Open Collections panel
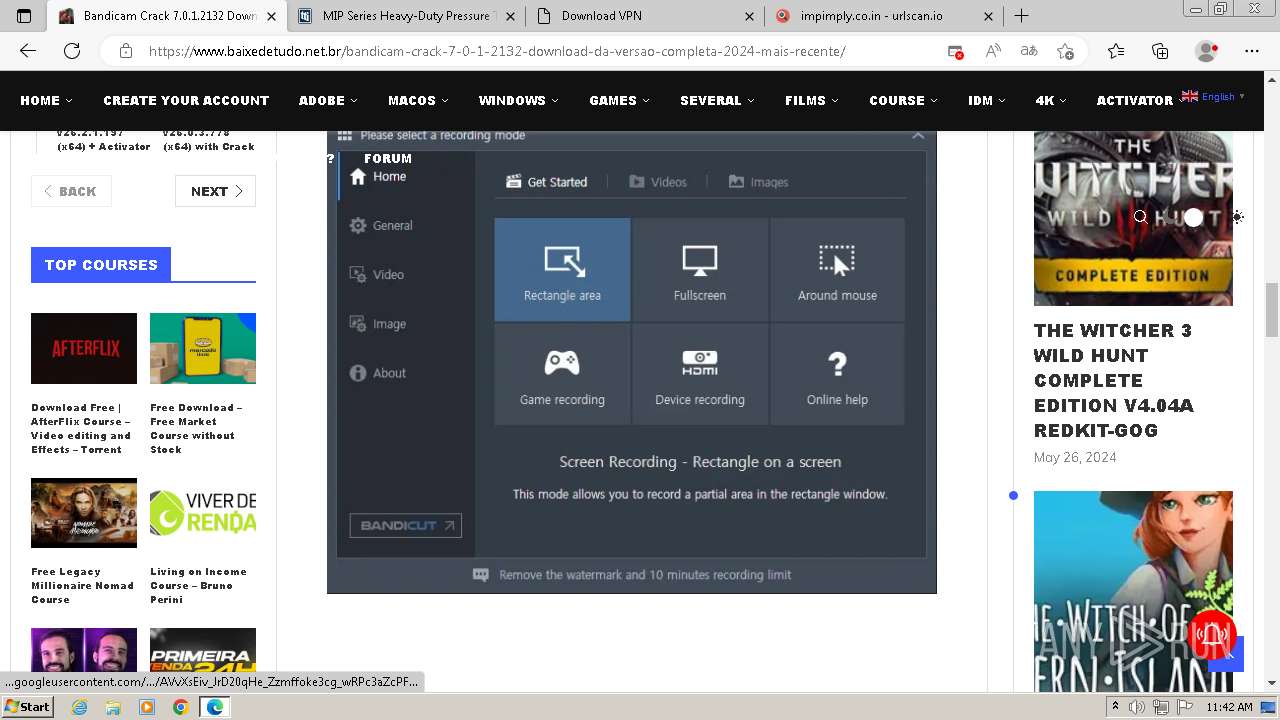 (x=1160, y=51)
